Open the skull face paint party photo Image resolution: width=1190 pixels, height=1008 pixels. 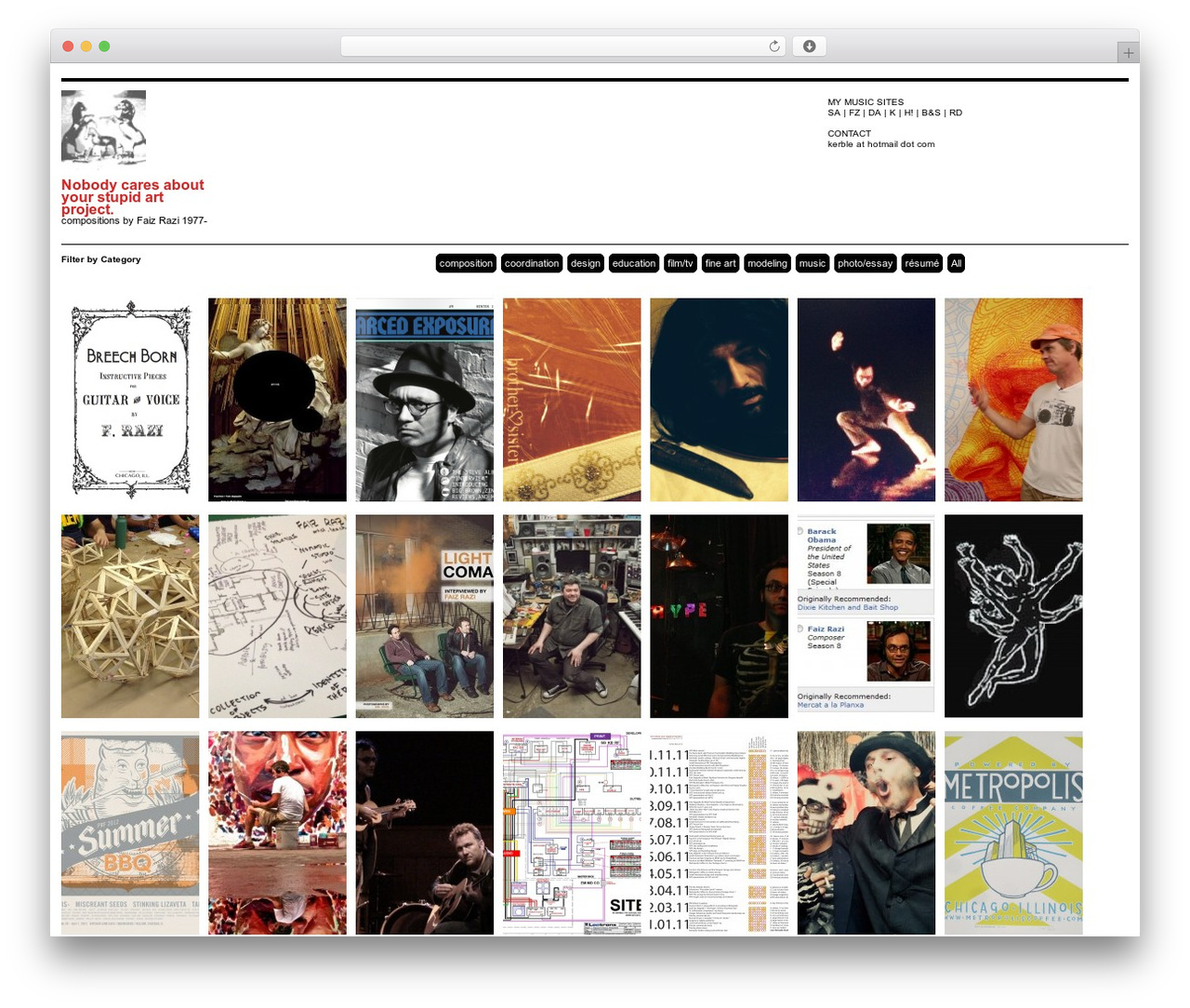tap(866, 833)
